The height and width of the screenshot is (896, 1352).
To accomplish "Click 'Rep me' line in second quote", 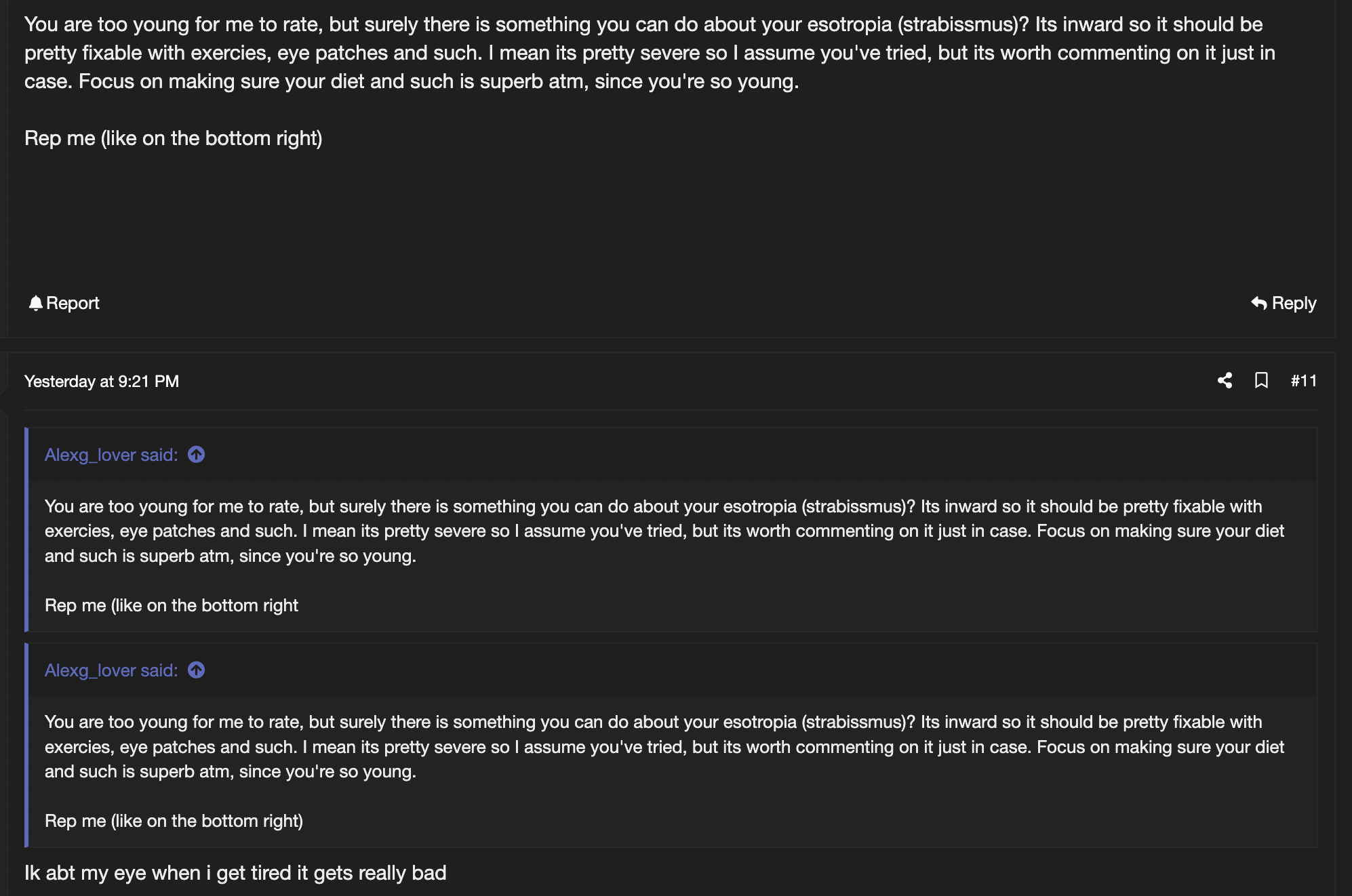I will point(174,821).
